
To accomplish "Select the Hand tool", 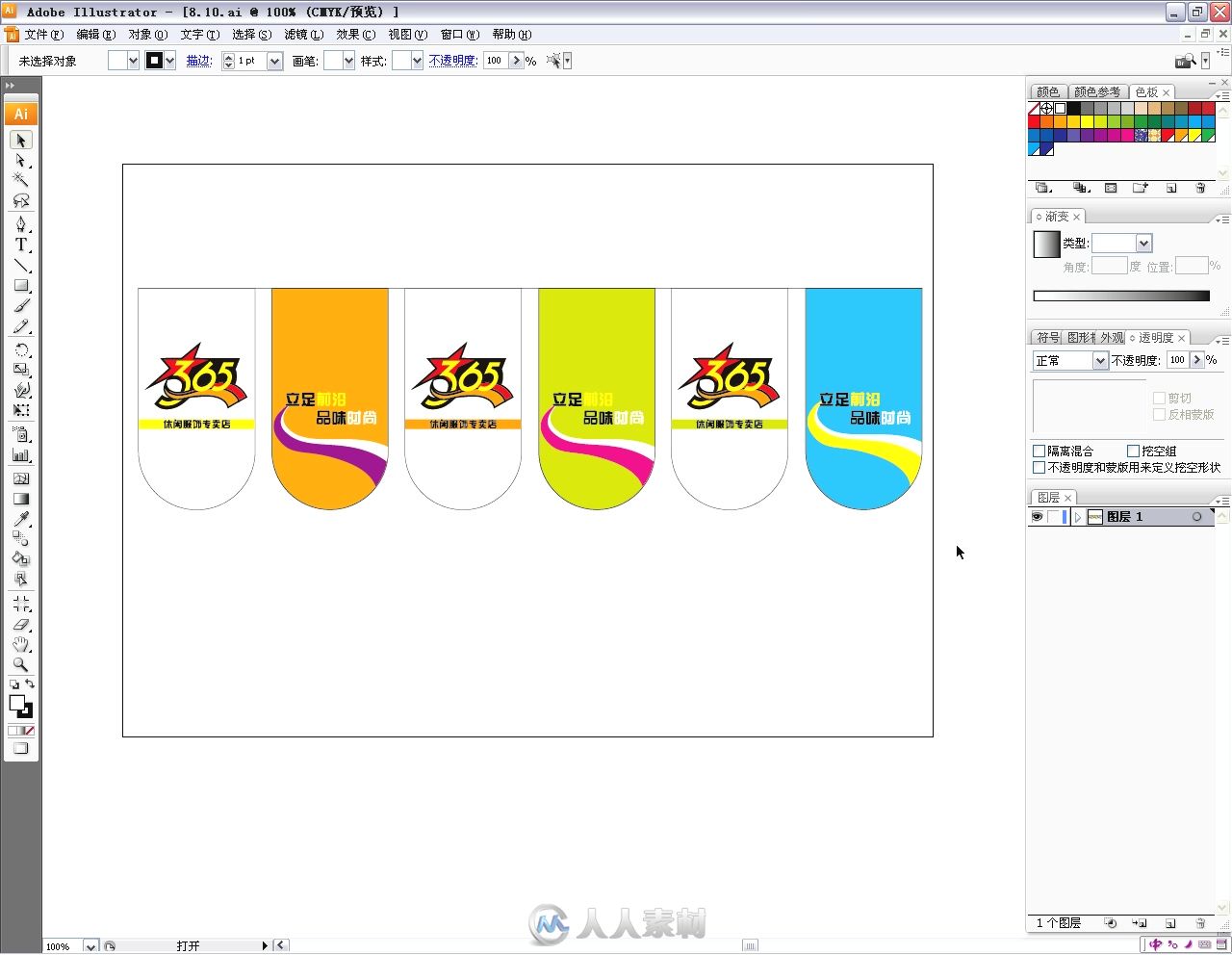I will (21, 645).
